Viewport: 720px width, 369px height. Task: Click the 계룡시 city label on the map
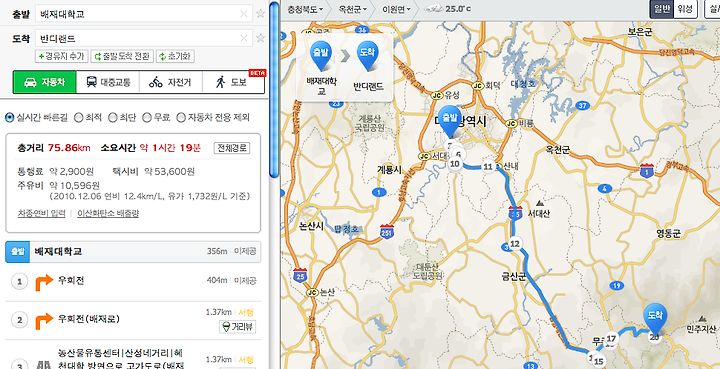(389, 169)
